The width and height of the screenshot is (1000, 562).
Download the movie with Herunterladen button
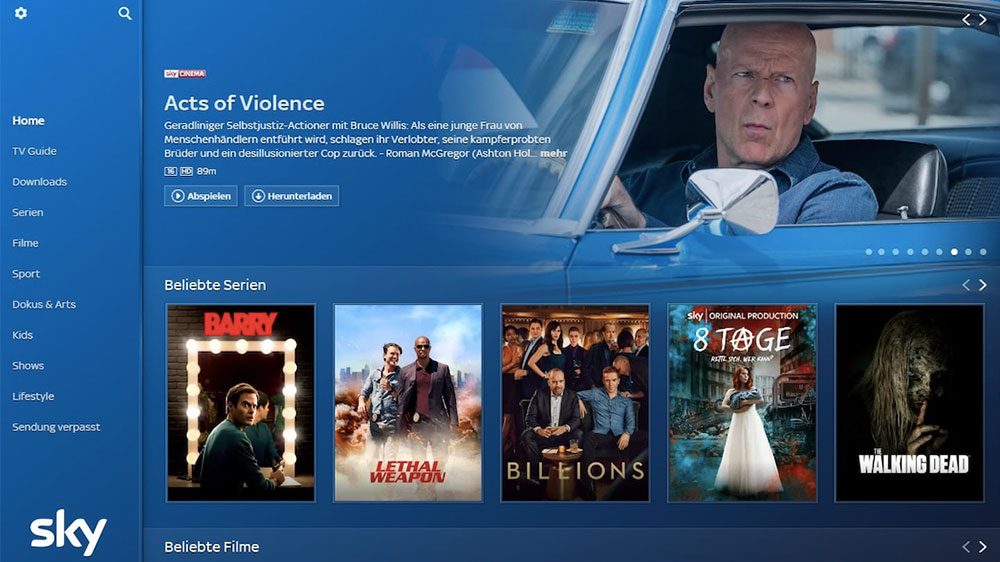pos(291,196)
